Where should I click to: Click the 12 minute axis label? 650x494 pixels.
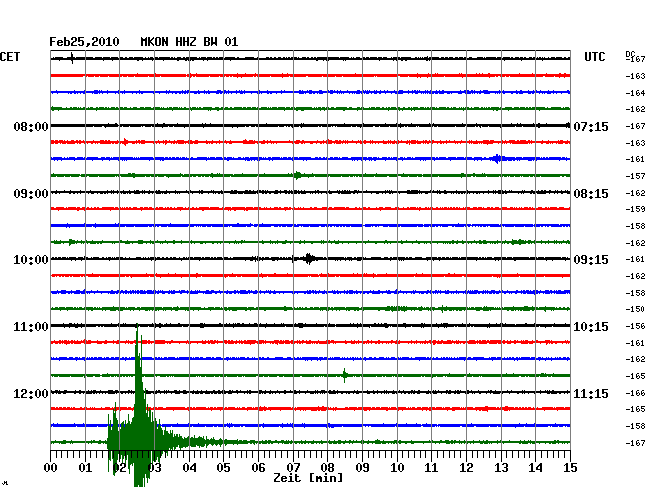(x=466, y=468)
